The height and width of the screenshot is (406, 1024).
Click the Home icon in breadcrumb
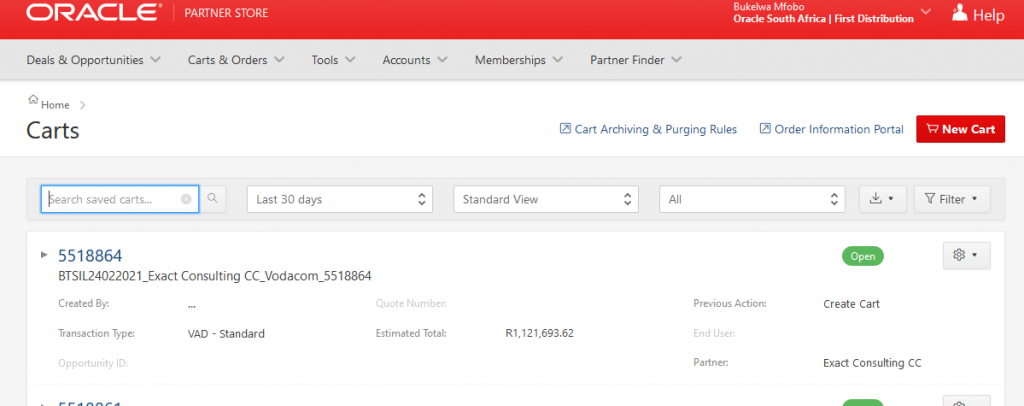click(x=34, y=103)
